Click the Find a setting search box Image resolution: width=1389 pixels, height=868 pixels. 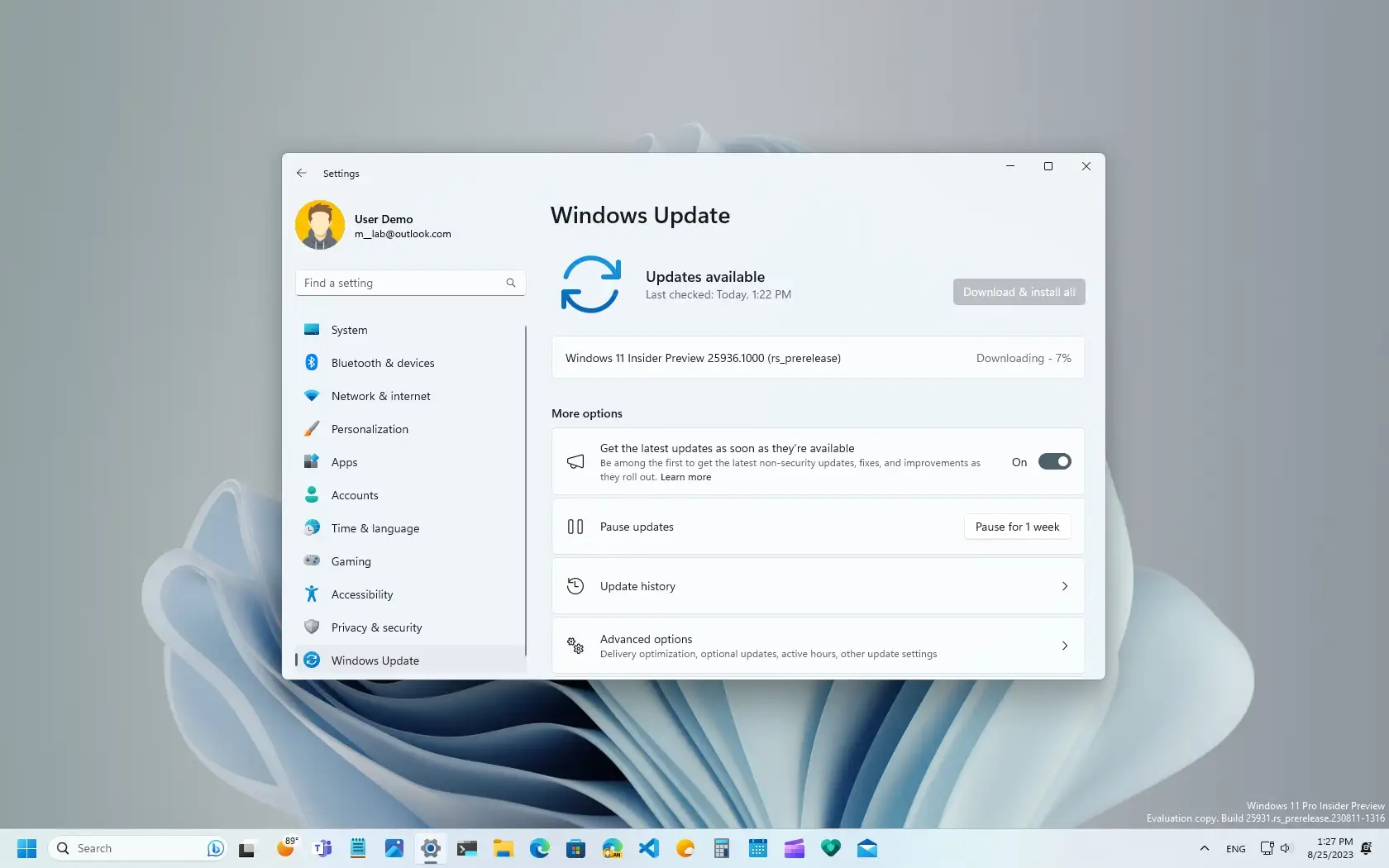tap(410, 282)
